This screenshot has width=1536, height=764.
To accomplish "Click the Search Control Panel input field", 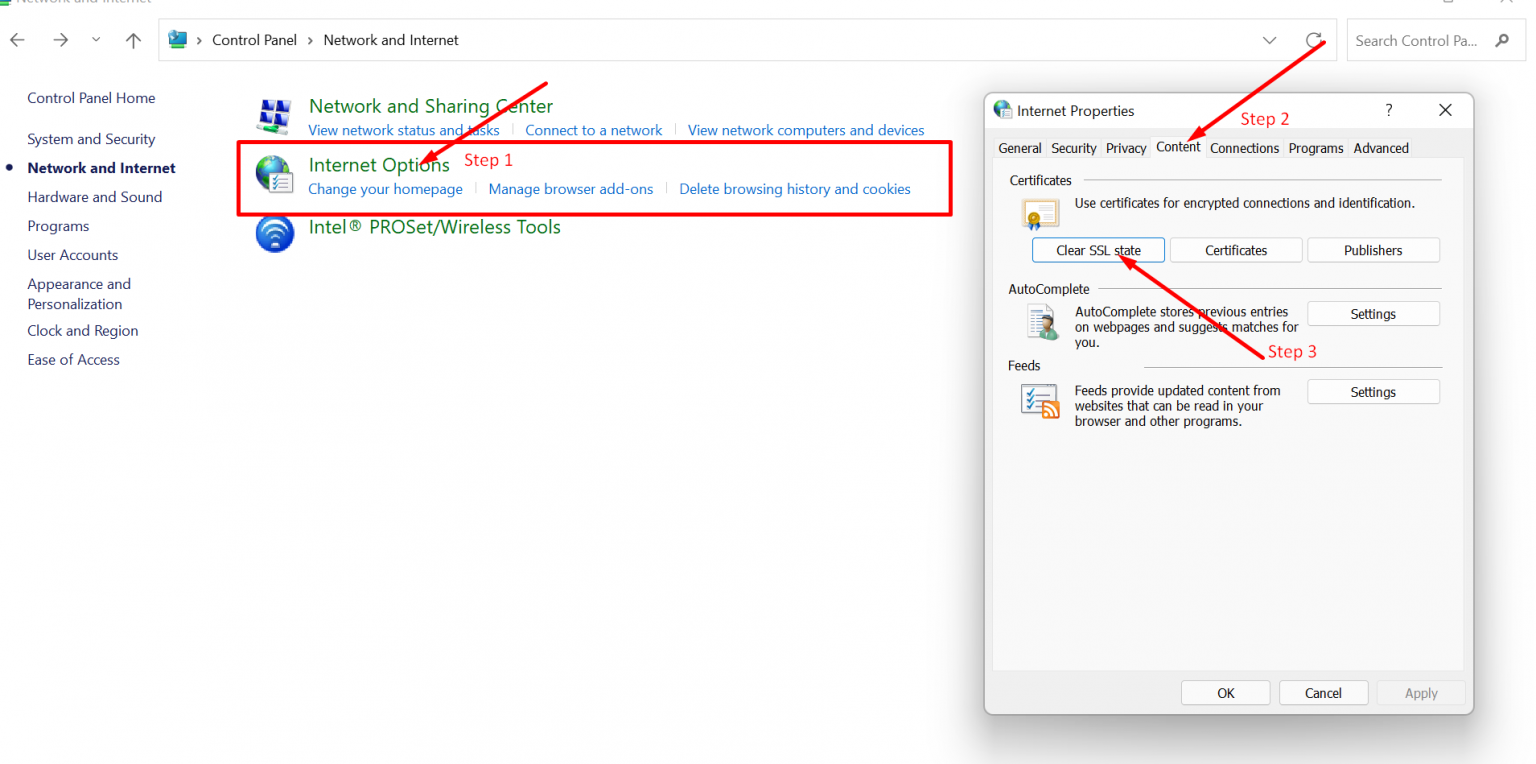I will pos(1420,40).
